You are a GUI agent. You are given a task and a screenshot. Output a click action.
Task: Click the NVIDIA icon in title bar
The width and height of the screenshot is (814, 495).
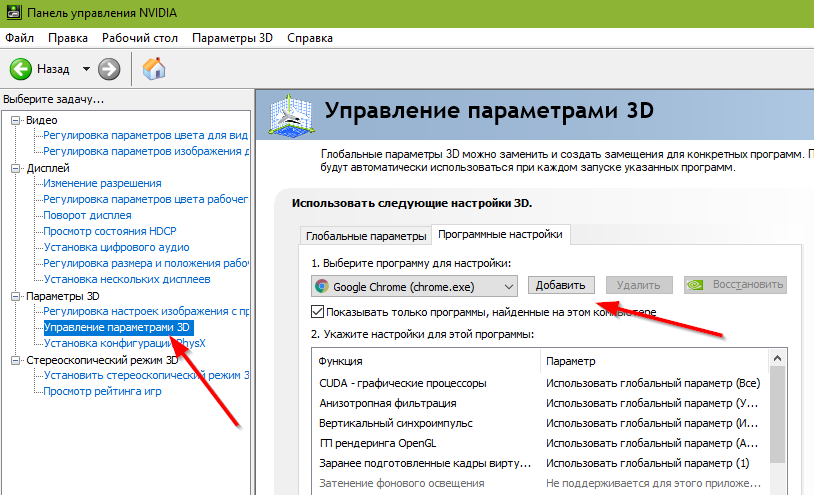click(x=13, y=12)
